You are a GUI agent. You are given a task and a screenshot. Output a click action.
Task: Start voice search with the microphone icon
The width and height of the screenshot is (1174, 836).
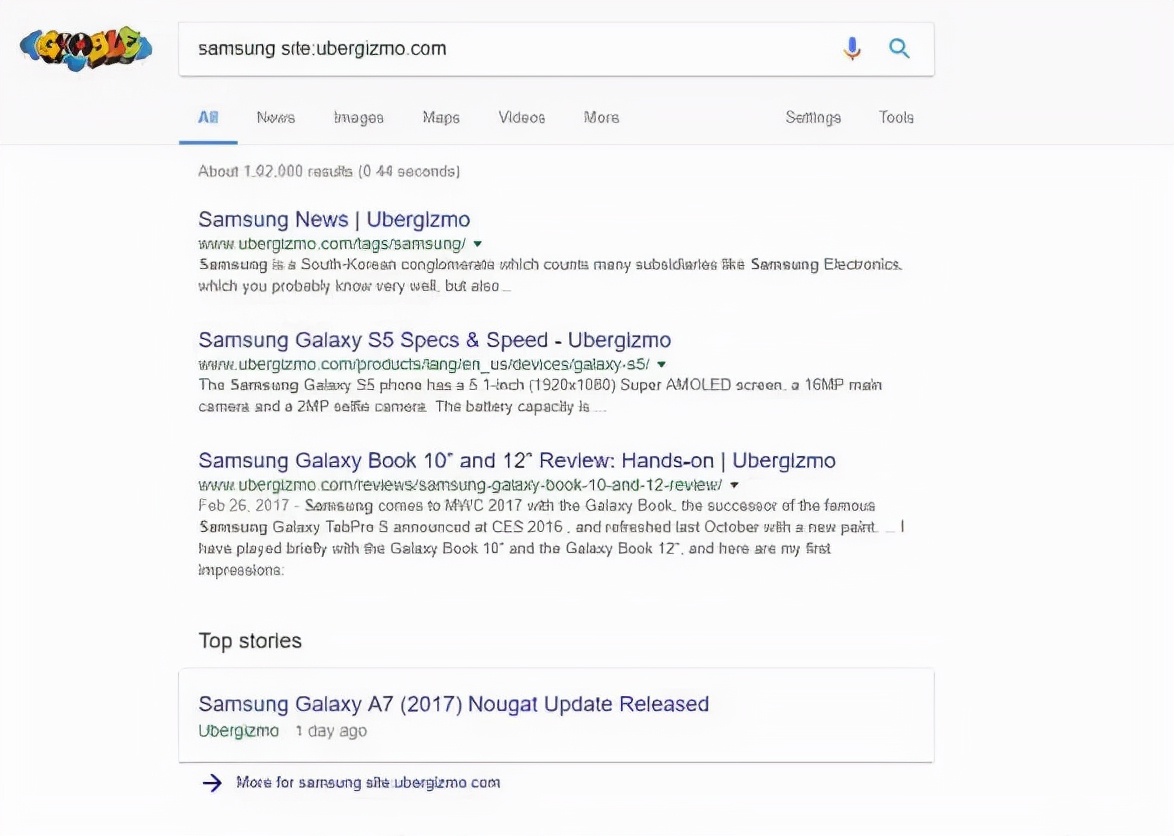coord(851,49)
